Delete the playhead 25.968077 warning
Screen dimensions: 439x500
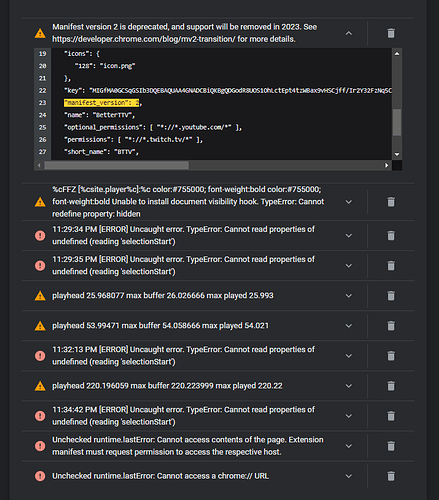click(391, 295)
